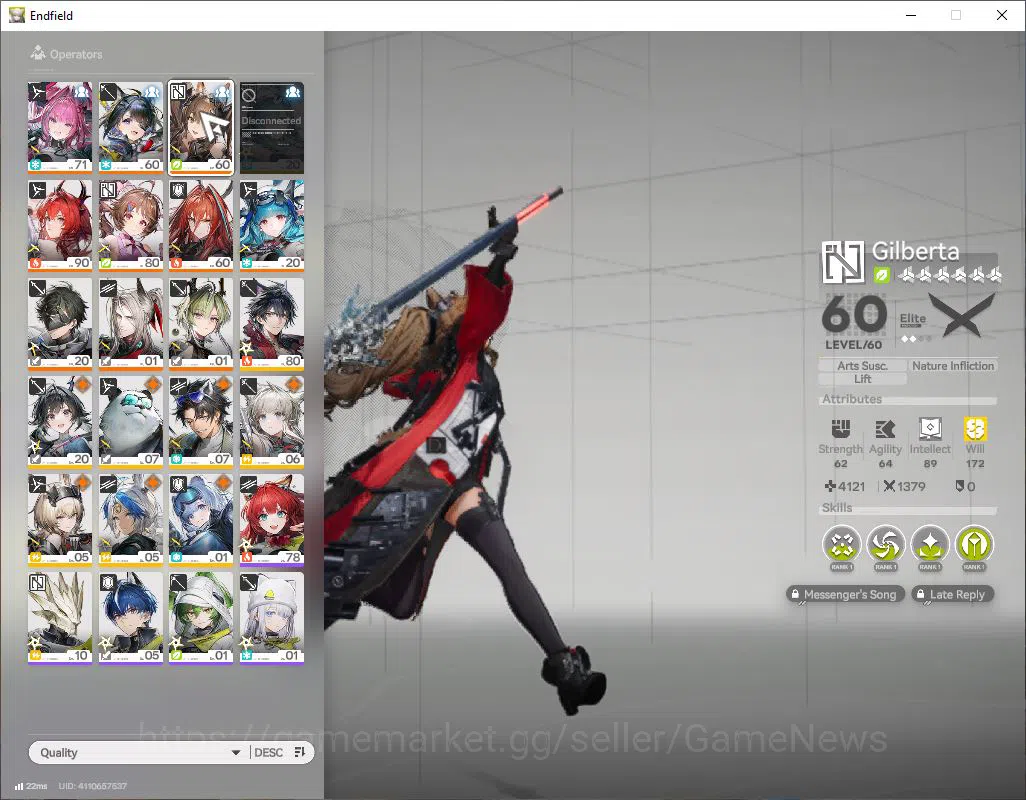Click the 22ms latency readout
Viewport: 1026px width, 800px height.
[37, 786]
